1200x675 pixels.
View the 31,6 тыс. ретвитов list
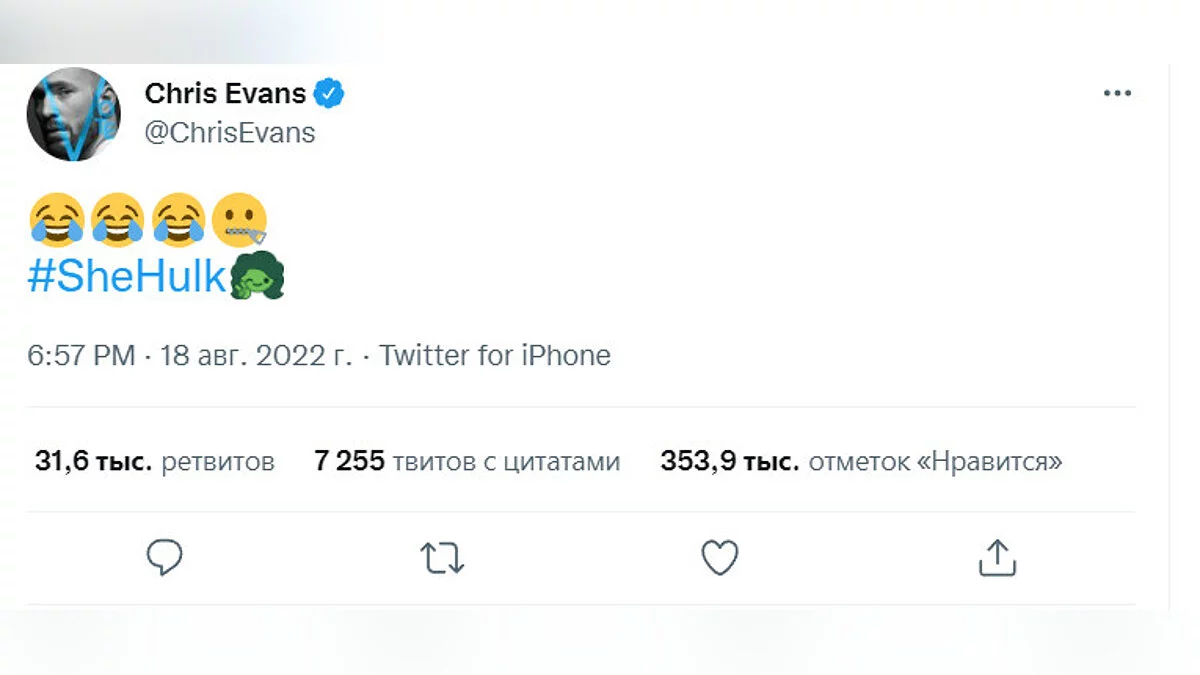[155, 462]
